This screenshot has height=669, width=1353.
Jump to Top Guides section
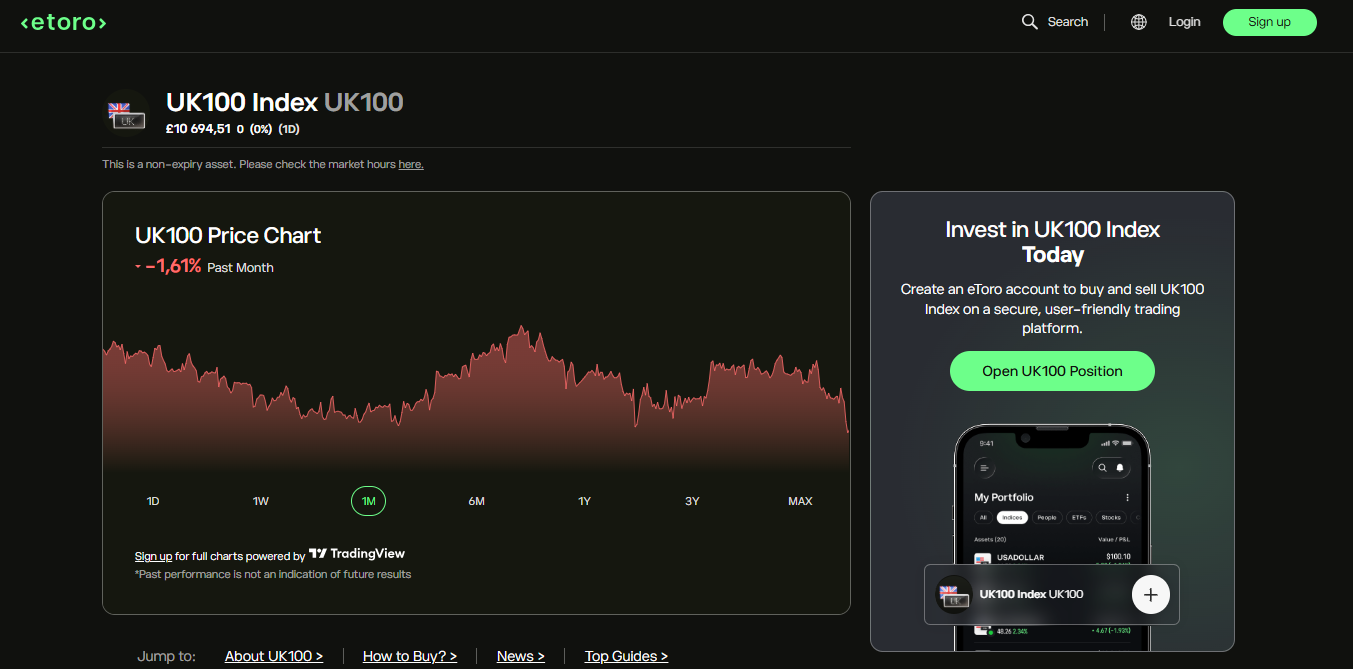tap(626, 656)
